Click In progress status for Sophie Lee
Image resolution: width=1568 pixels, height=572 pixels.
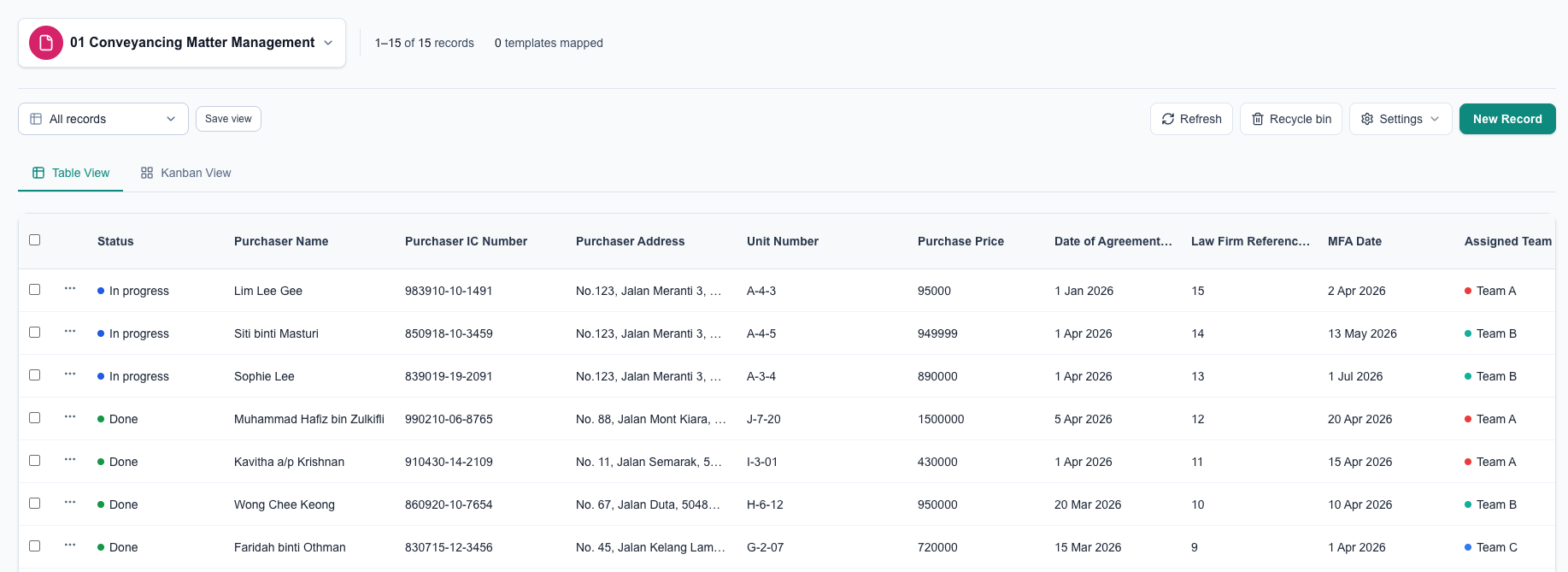point(133,376)
